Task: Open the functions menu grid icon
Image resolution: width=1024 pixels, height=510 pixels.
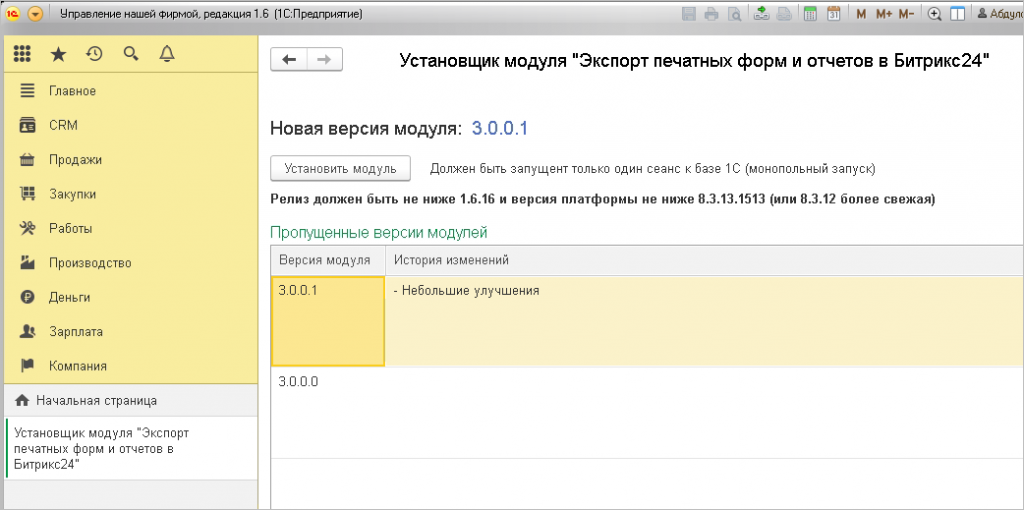Action: click(x=22, y=54)
